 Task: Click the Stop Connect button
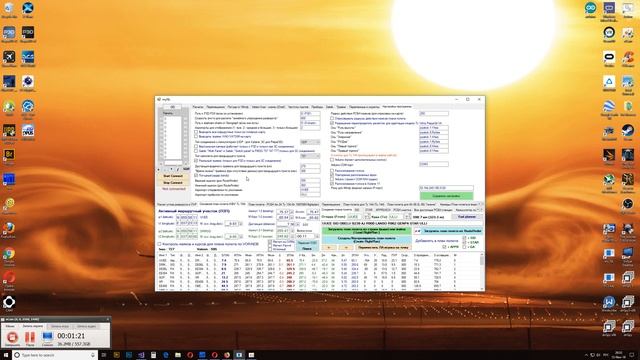173,182
